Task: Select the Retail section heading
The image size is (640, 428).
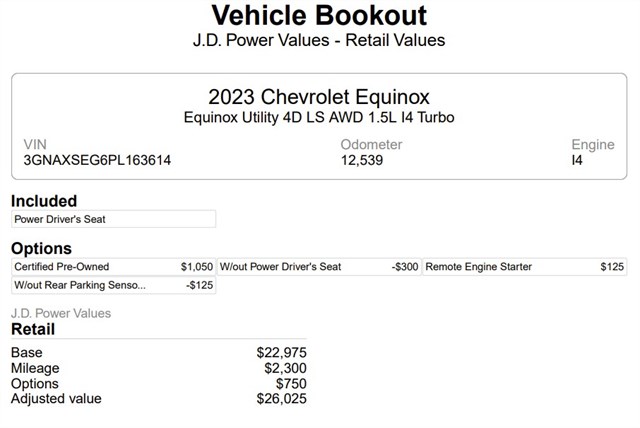Action: click(33, 329)
